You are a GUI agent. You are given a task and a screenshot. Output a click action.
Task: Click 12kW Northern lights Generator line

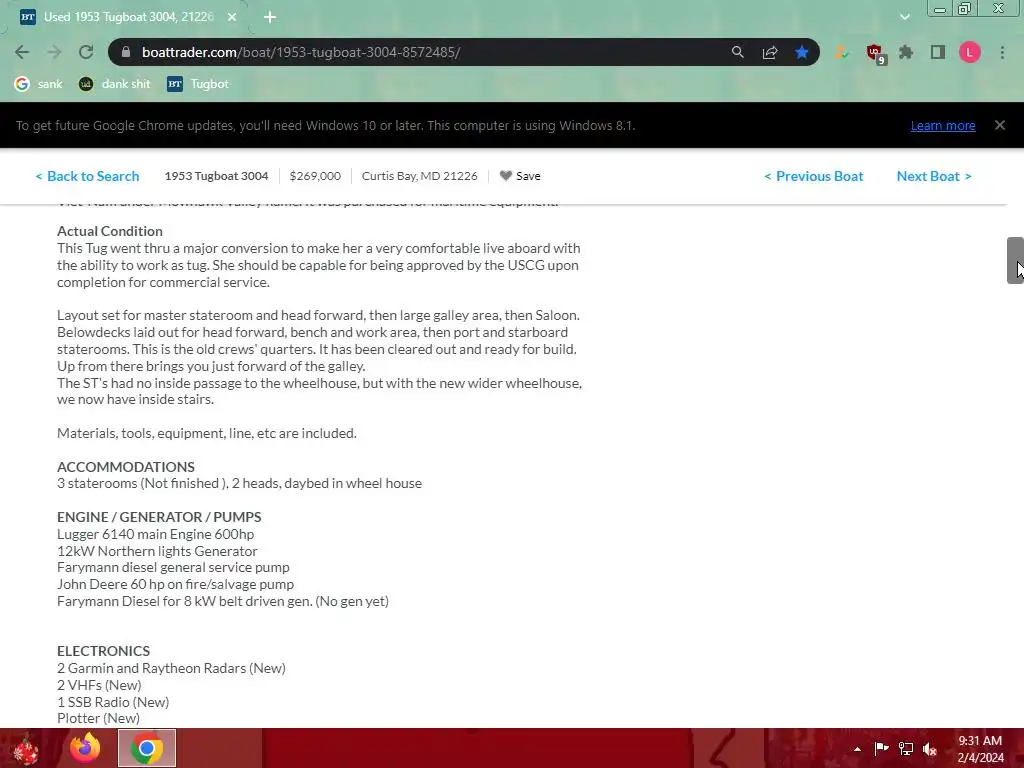157,551
